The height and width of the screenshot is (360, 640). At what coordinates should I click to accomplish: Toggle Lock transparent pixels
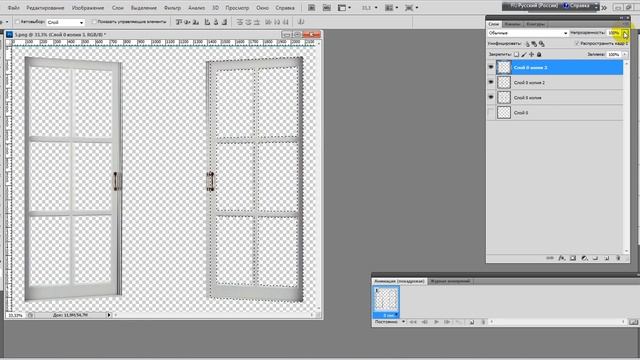point(516,54)
